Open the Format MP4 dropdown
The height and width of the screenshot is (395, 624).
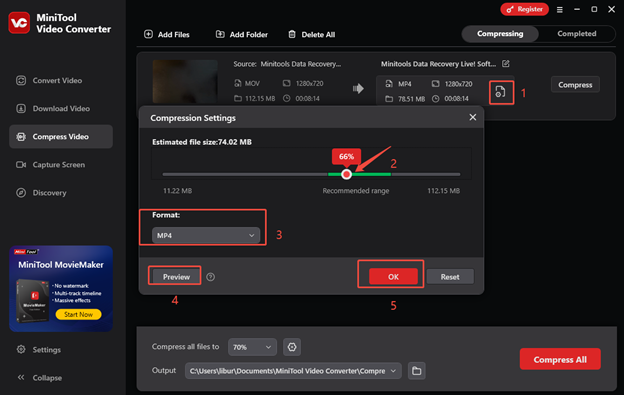point(206,235)
